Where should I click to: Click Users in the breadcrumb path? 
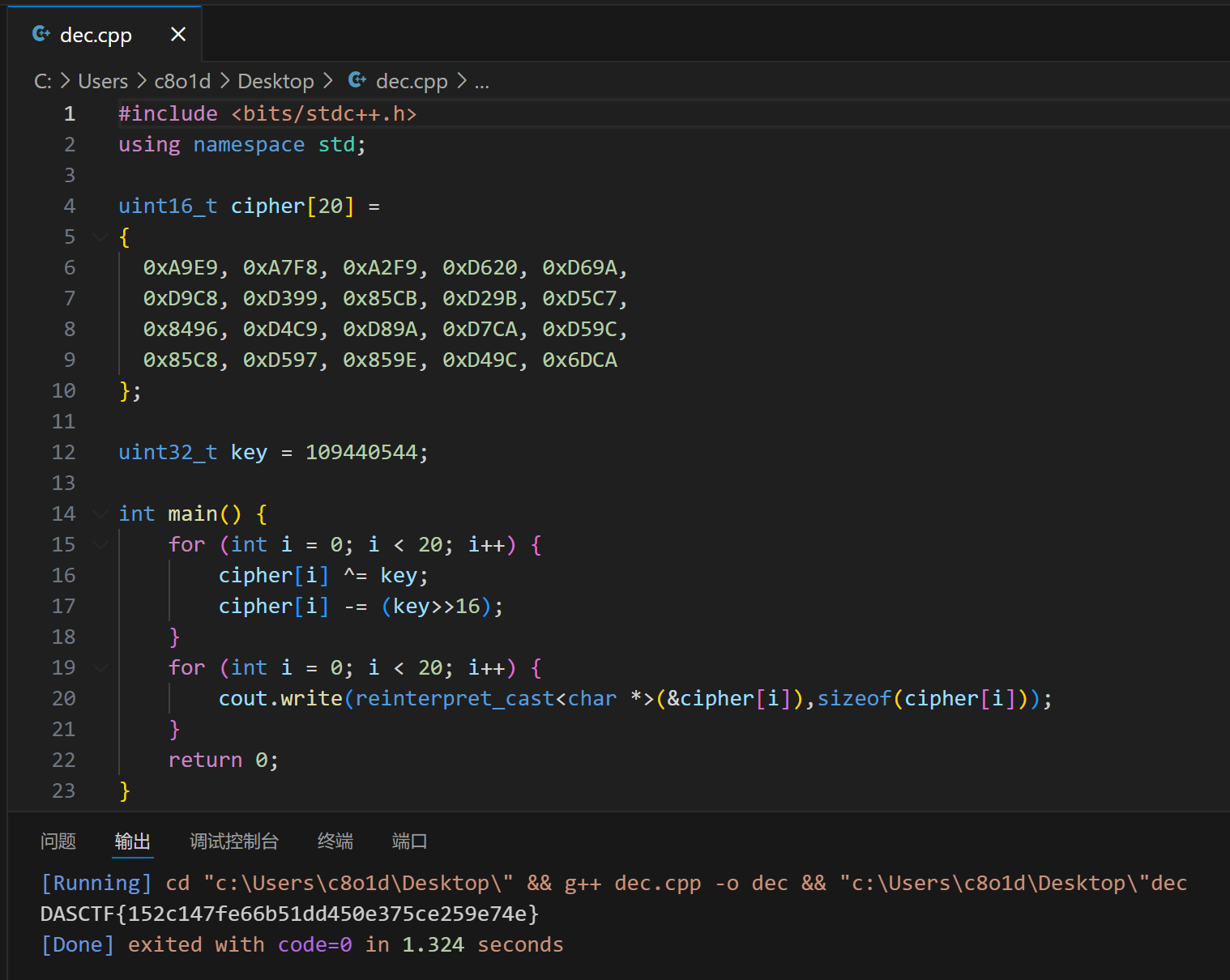click(x=102, y=80)
